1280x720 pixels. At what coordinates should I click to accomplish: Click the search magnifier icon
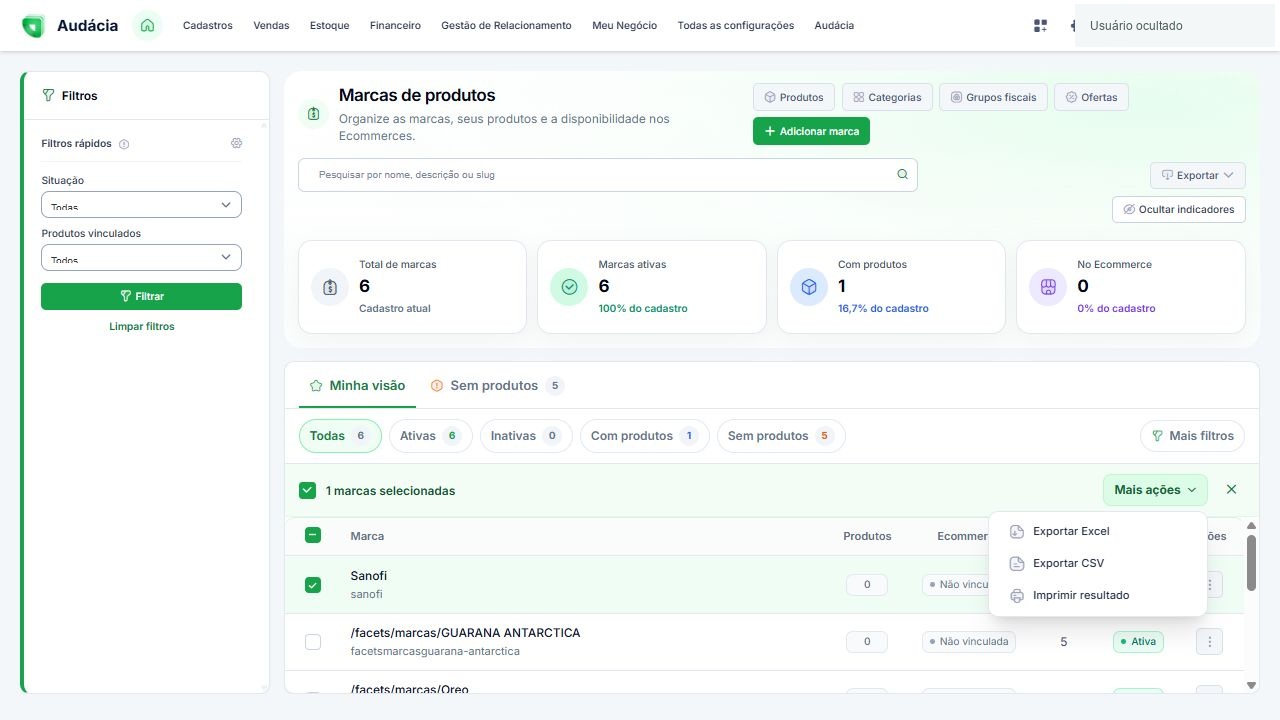tap(902, 174)
